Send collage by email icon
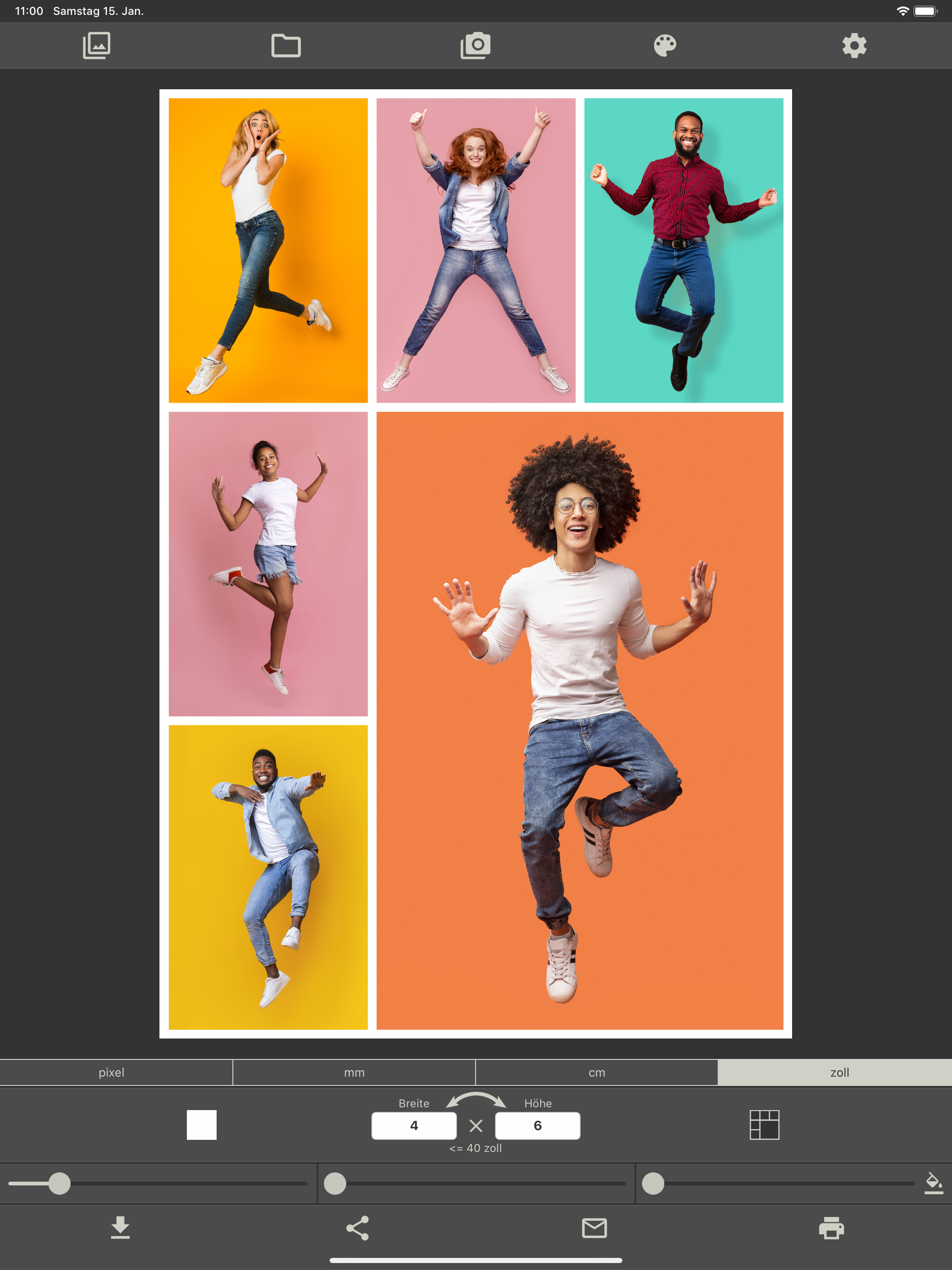Screen dimensions: 952x1270 pos(594,1228)
